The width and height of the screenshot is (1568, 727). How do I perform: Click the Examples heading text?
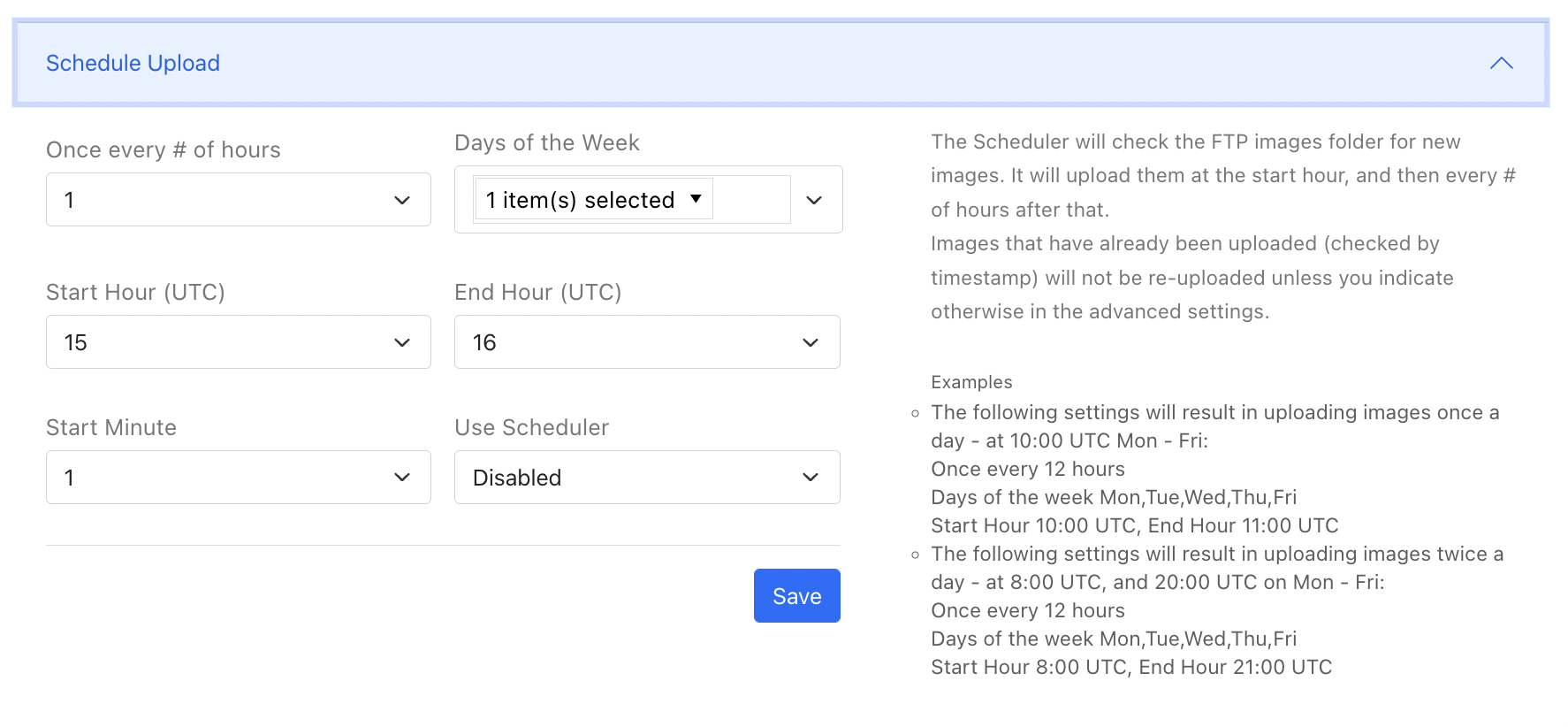click(x=971, y=382)
